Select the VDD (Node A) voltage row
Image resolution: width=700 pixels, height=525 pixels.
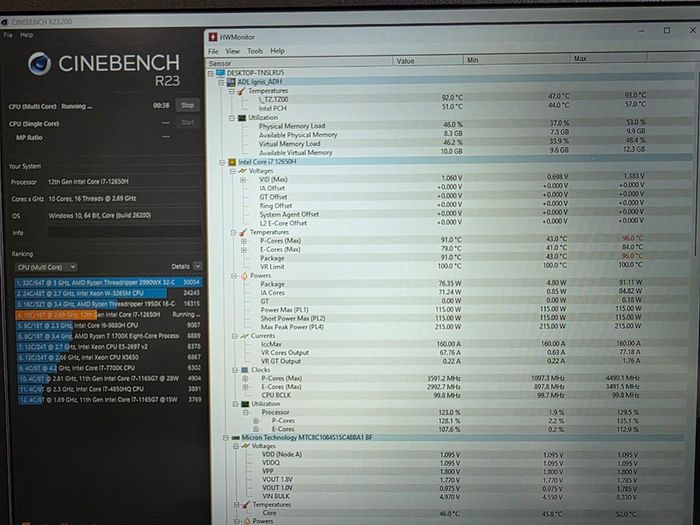[x=452, y=454]
